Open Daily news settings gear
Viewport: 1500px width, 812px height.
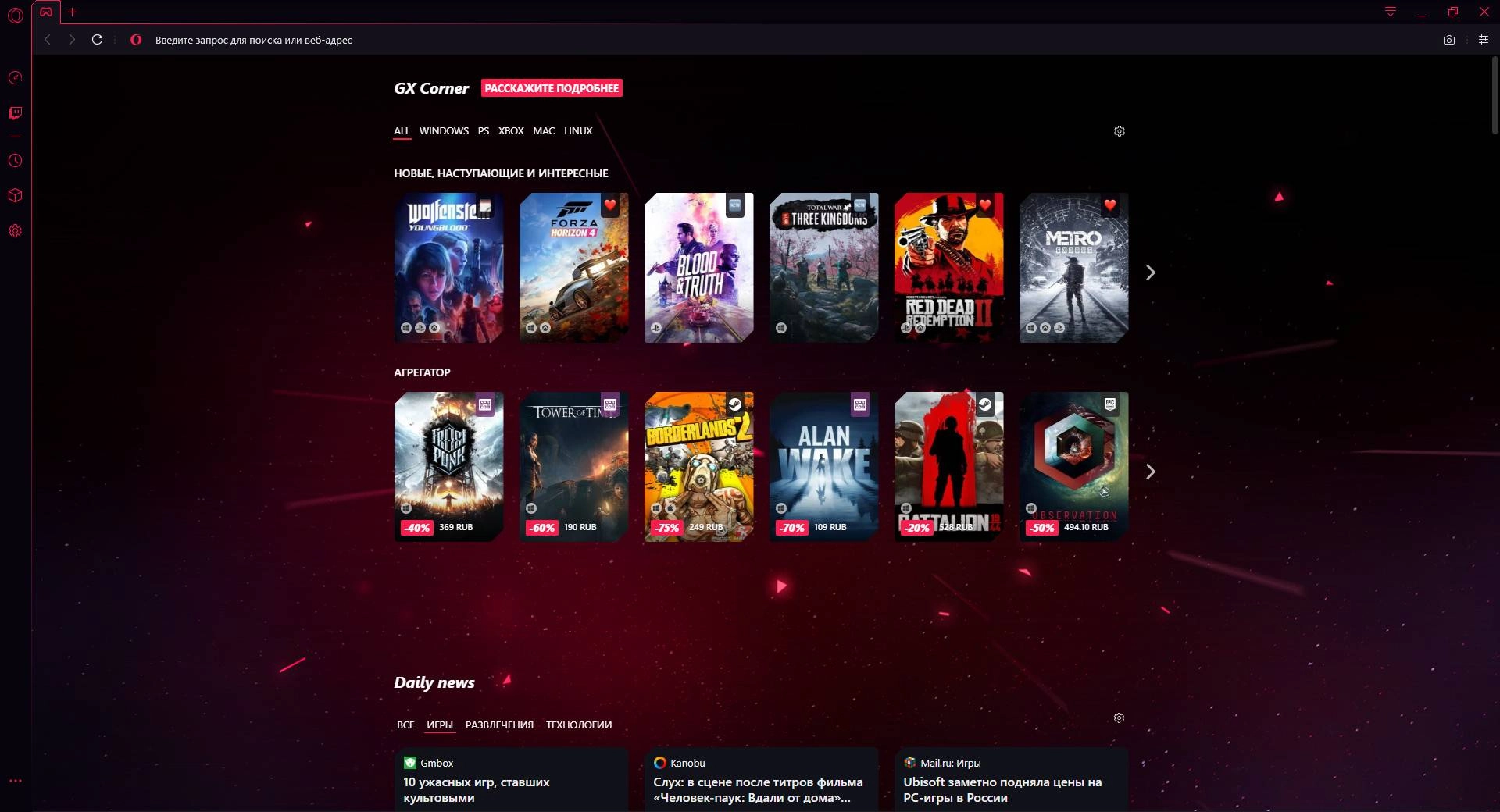click(x=1119, y=718)
